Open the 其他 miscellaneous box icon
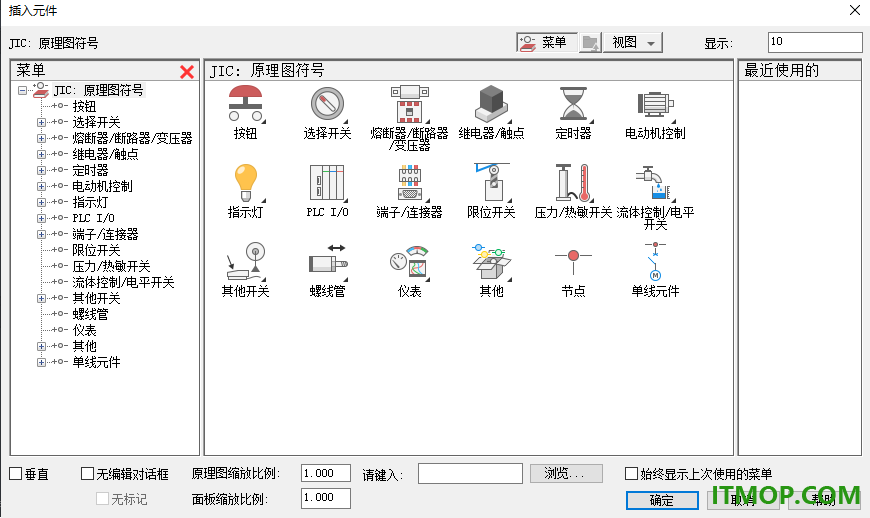Image resolution: width=870 pixels, height=518 pixels. (x=492, y=262)
